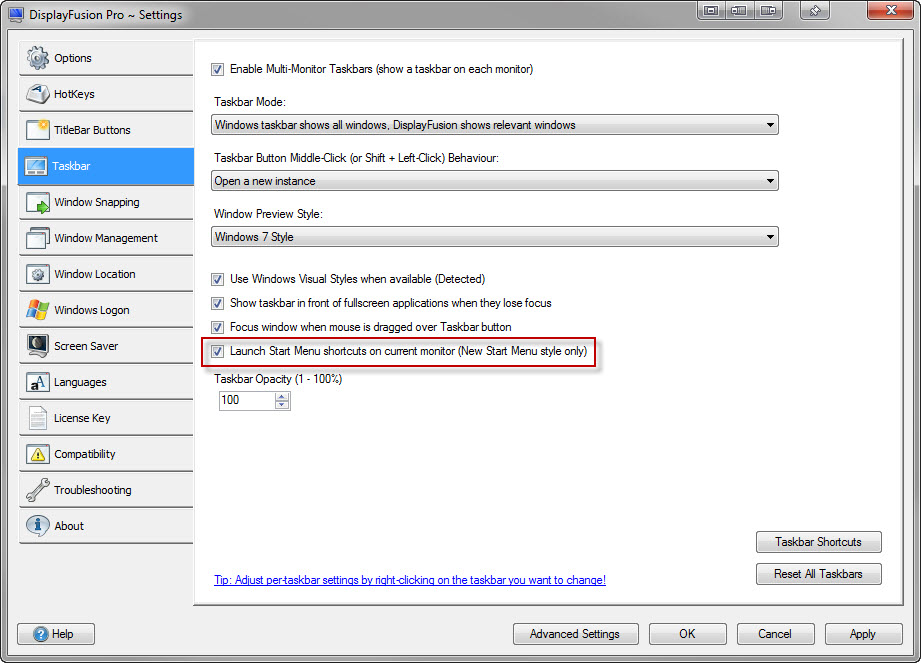This screenshot has width=921, height=663.
Task: Click the Screen Saver moon icon
Action: pos(38,346)
